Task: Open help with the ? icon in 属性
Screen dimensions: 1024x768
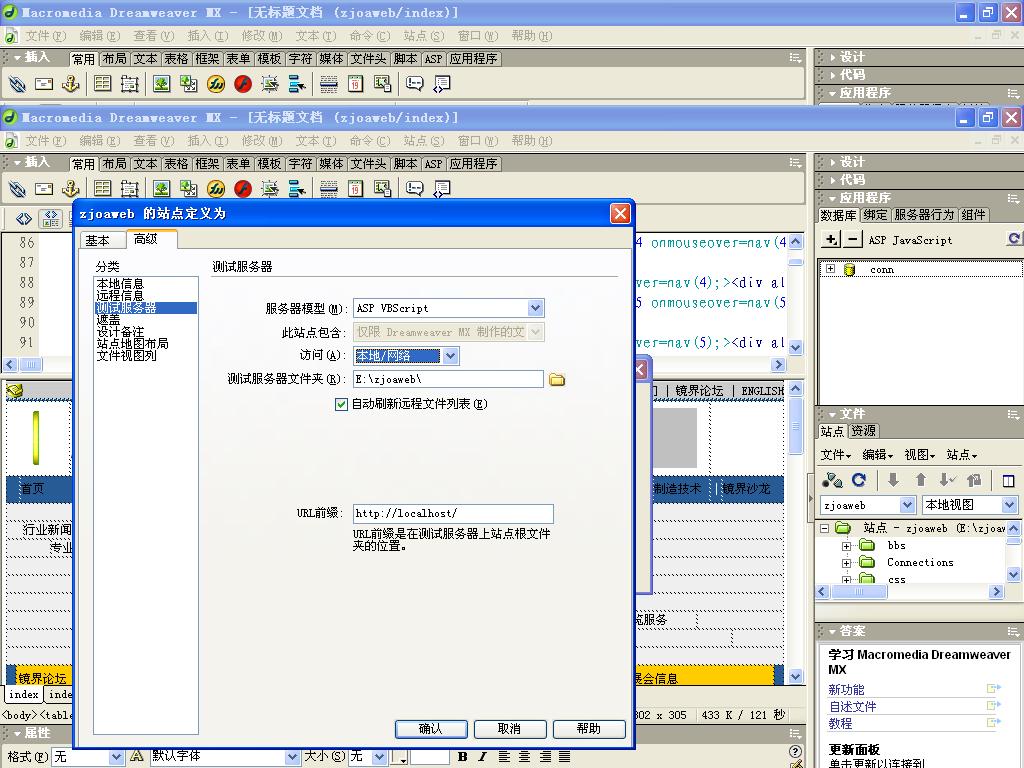Action: coord(795,751)
